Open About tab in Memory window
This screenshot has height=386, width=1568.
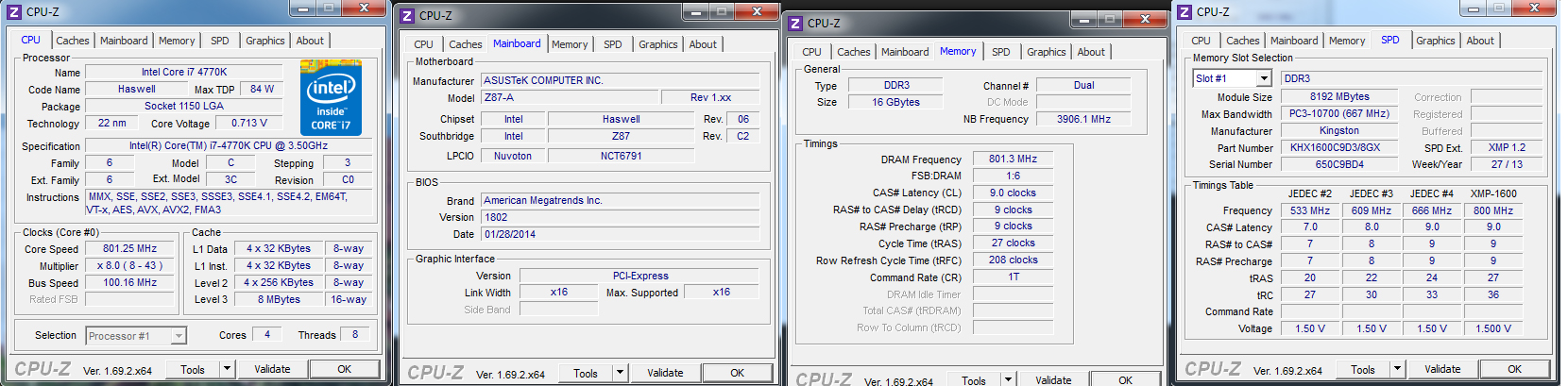(x=1091, y=52)
